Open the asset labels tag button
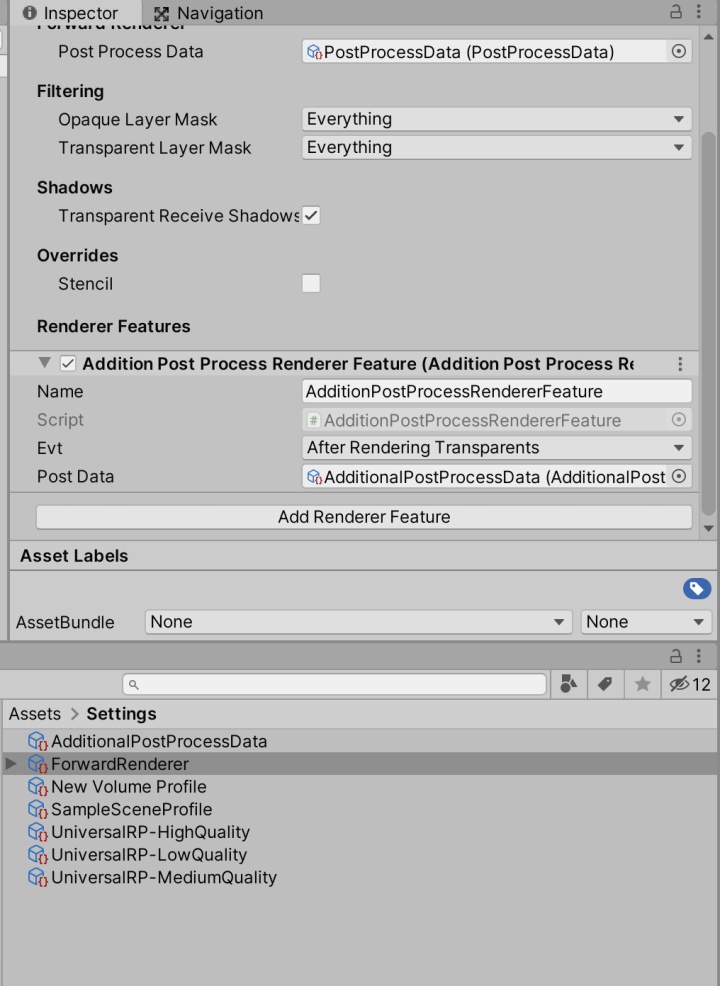Image resolution: width=720 pixels, height=986 pixels. [x=697, y=589]
